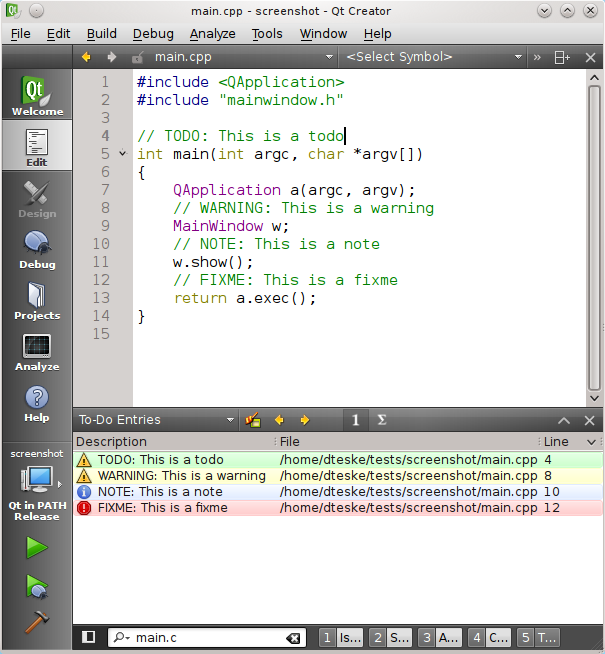Switch to Edit mode
The width and height of the screenshot is (605, 654).
point(37,146)
